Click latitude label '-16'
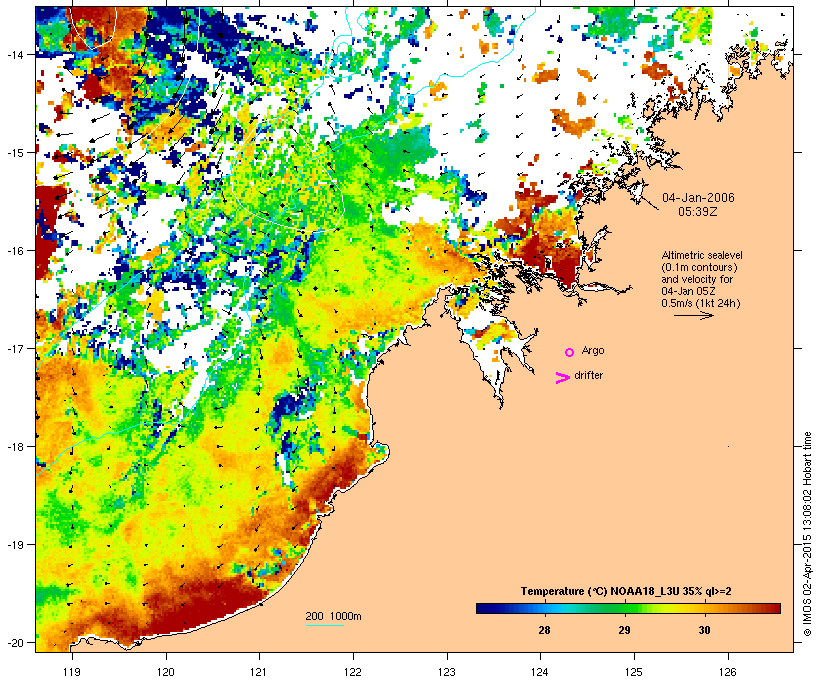 click(14, 250)
